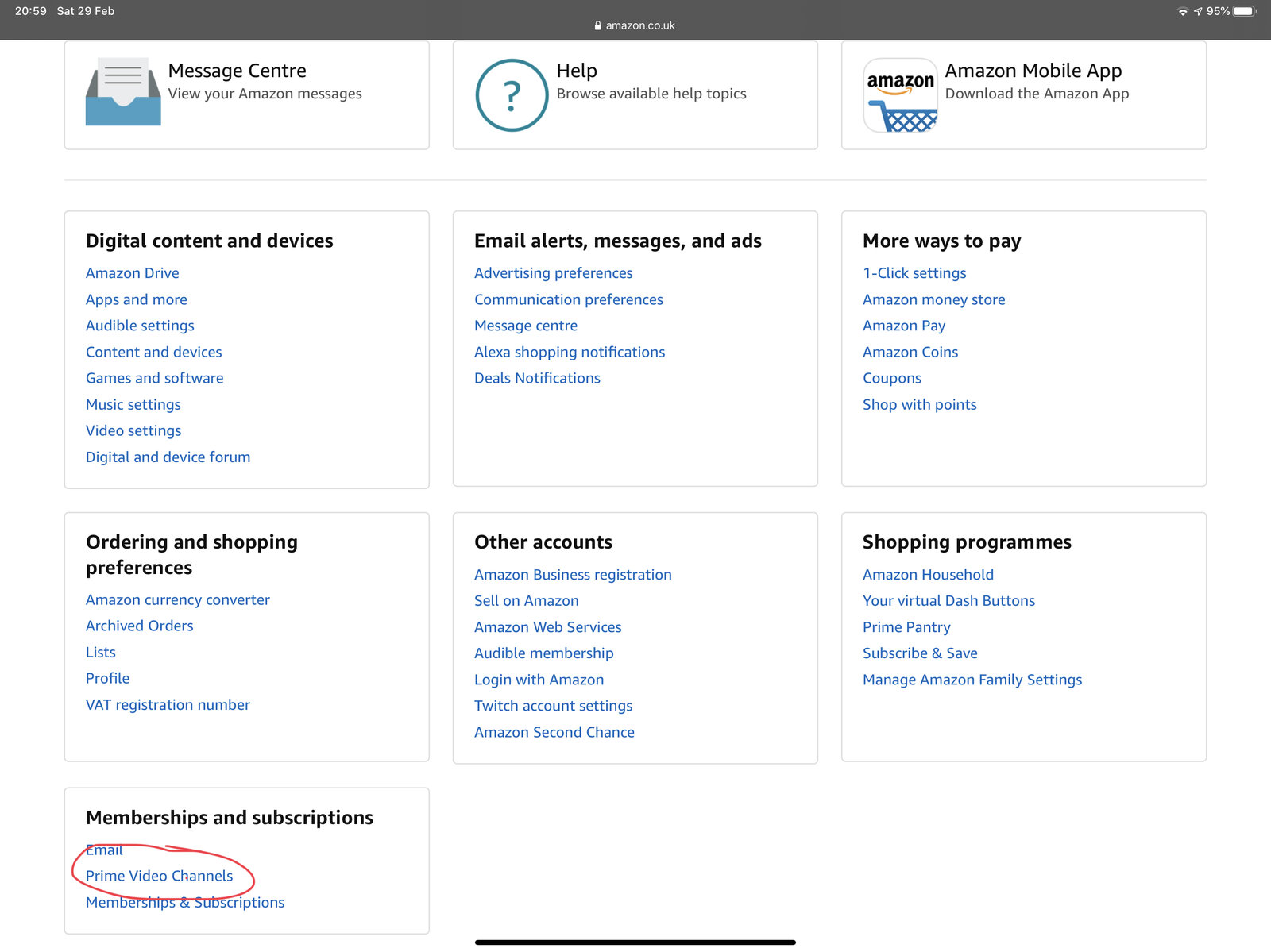Open the Amazon Drive link
Screen dimensions: 1271x952
pos(132,273)
